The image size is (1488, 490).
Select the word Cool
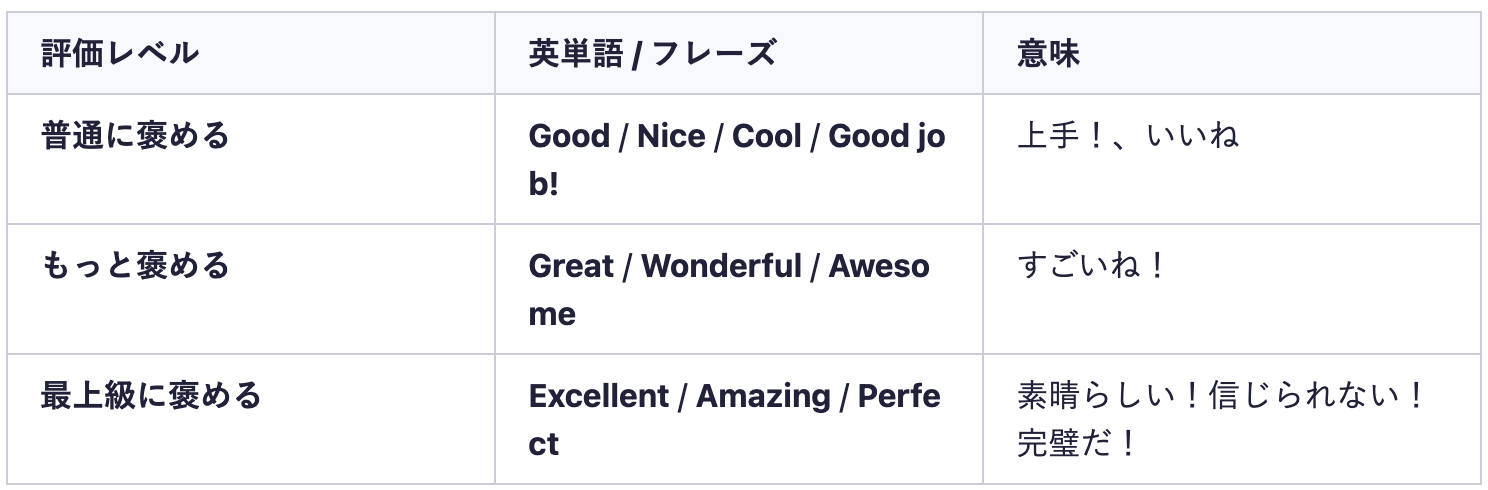pyautogui.click(x=767, y=136)
